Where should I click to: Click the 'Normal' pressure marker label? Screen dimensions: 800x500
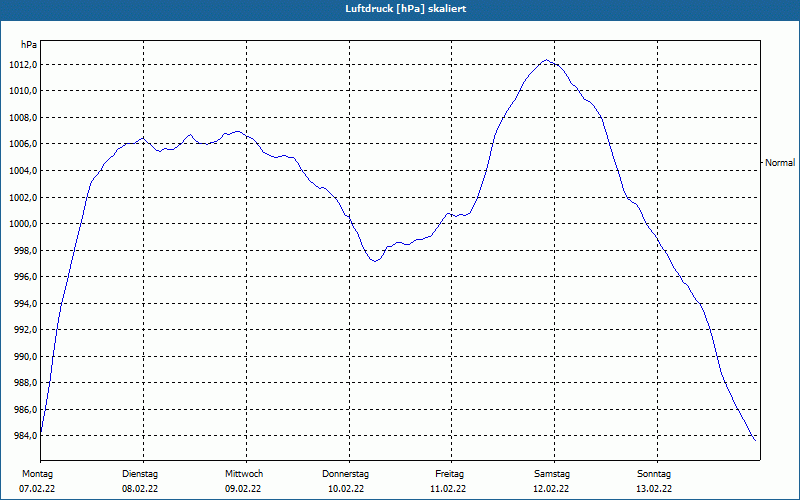[x=780, y=162]
